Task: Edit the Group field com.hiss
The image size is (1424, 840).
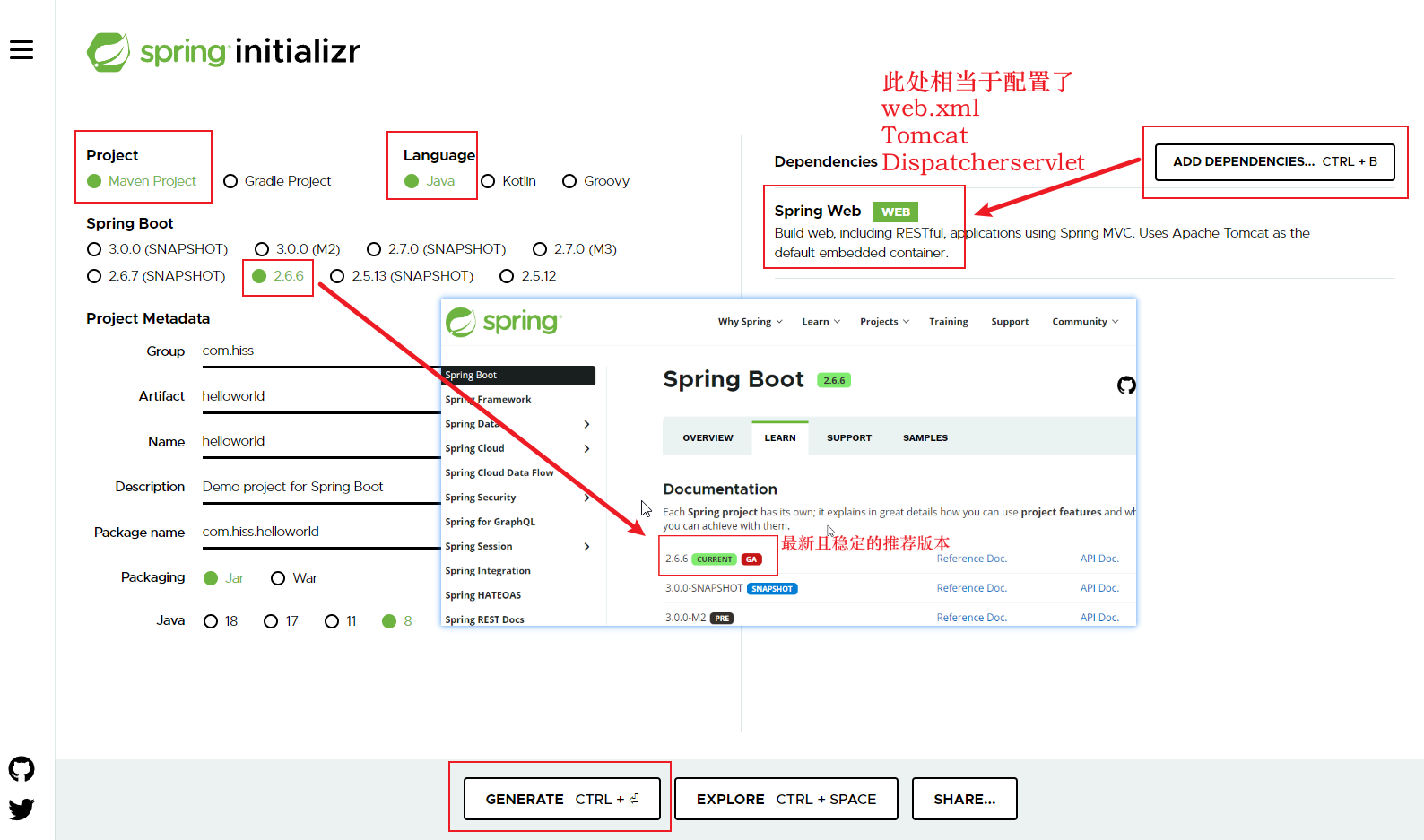Action: [321, 351]
